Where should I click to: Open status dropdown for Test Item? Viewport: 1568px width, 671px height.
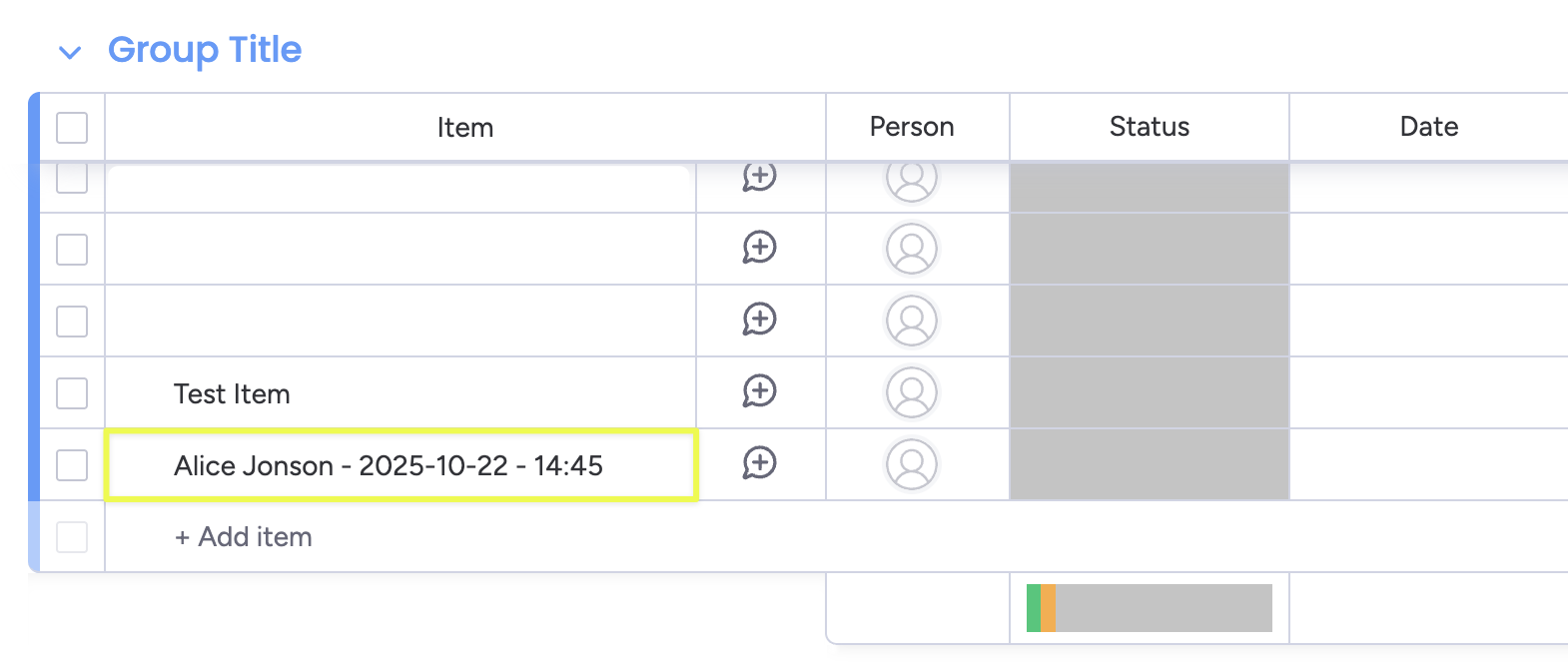coord(1149,392)
